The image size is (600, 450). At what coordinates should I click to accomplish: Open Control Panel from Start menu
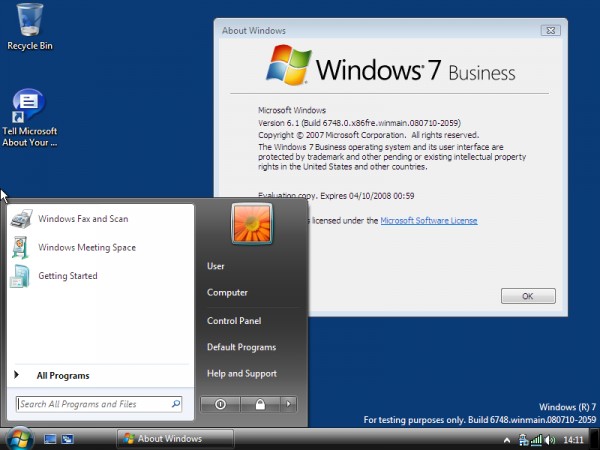click(234, 321)
